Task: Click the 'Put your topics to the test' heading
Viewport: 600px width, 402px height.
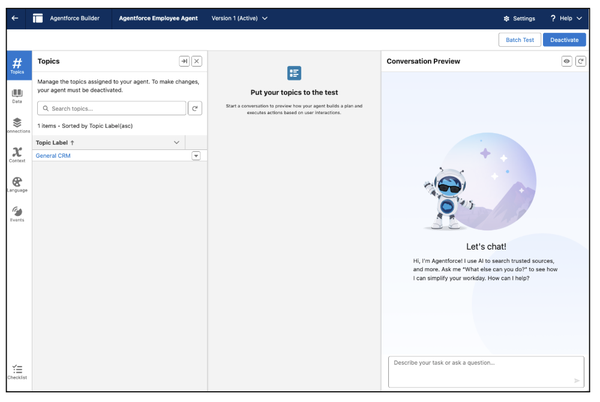Action: (294, 92)
